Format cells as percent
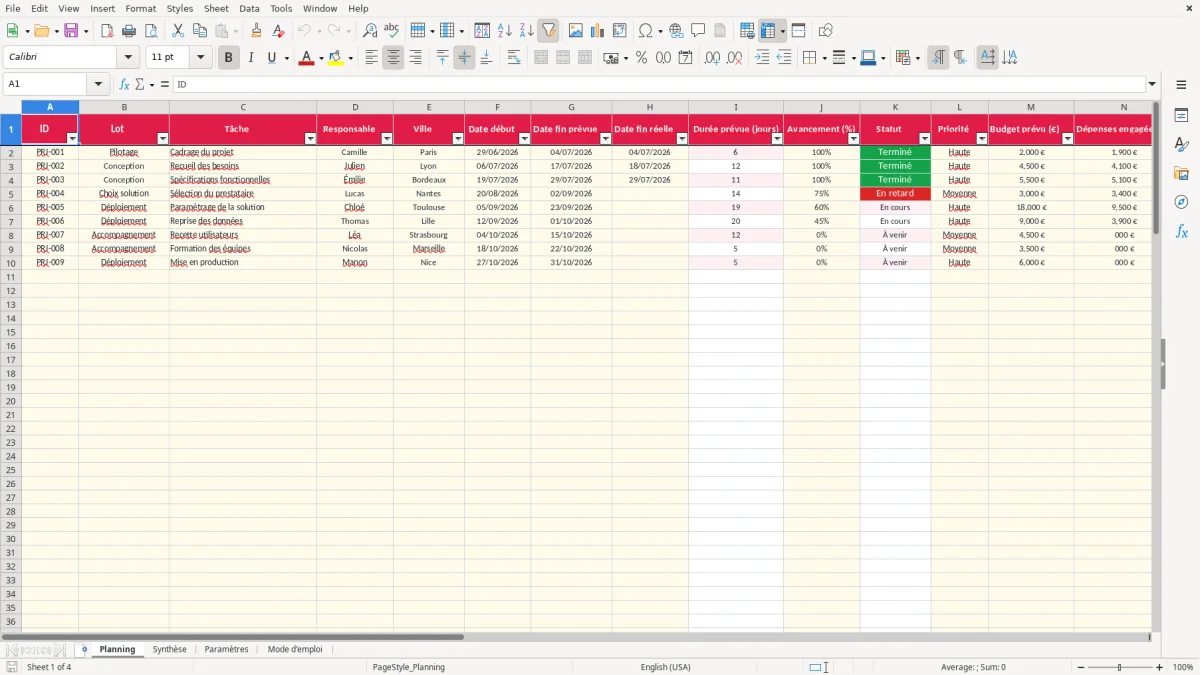This screenshot has width=1200, height=675. click(x=641, y=58)
